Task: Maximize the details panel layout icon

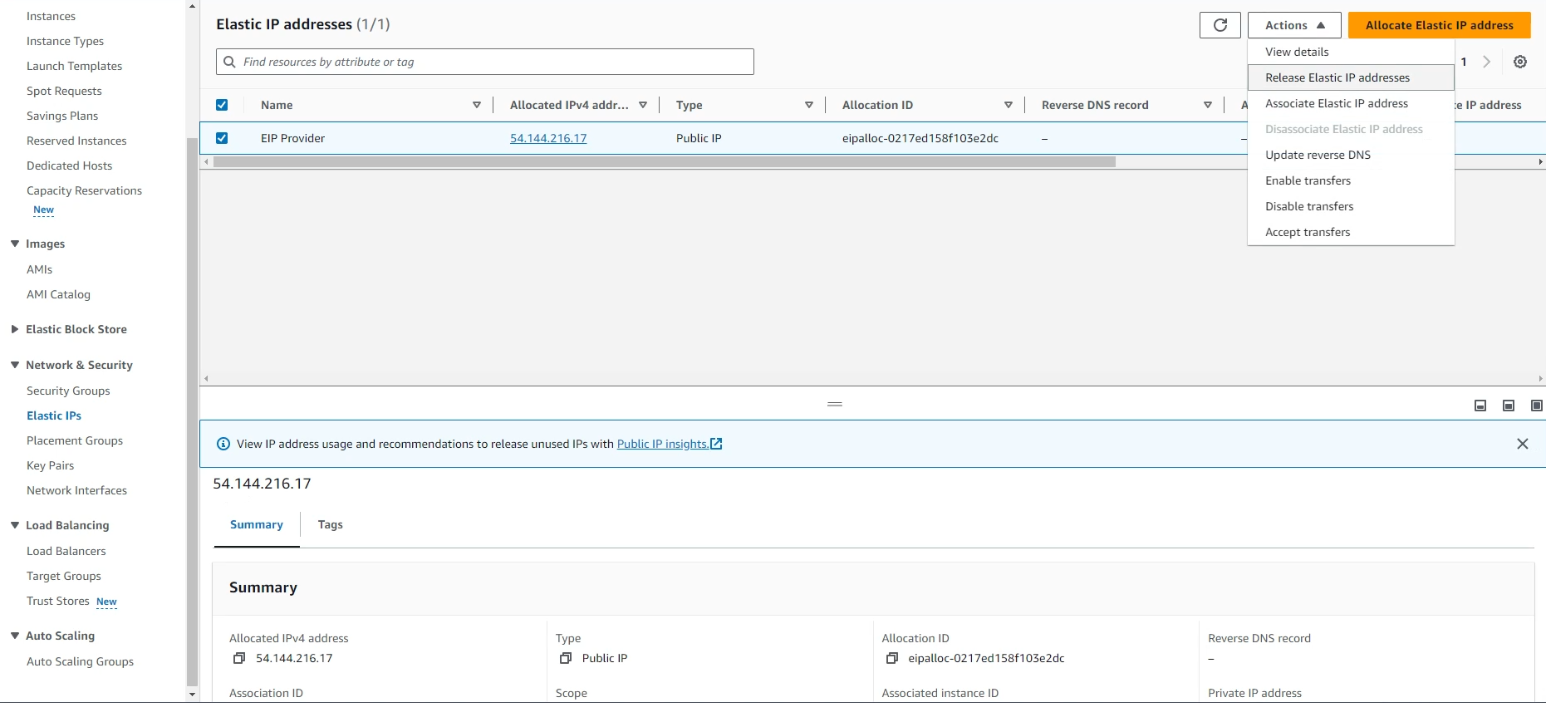Action: click(1537, 405)
